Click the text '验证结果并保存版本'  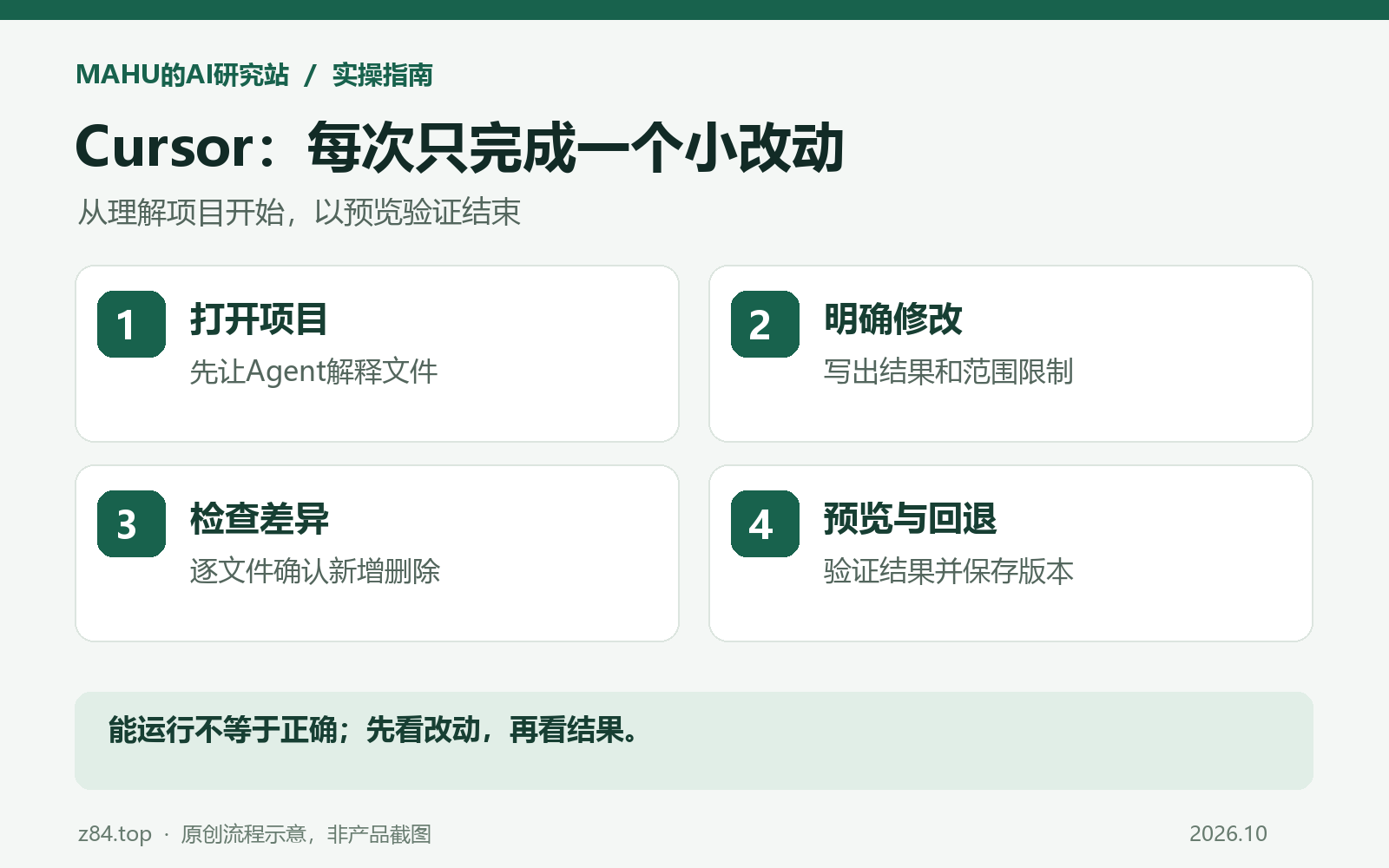pyautogui.click(x=949, y=571)
